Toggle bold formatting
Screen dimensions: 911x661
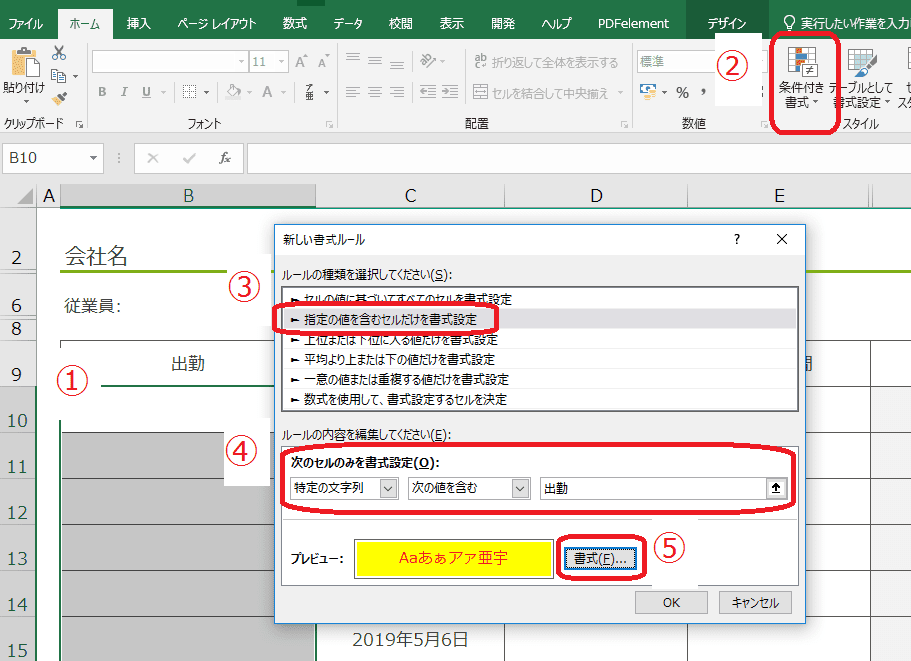102,92
